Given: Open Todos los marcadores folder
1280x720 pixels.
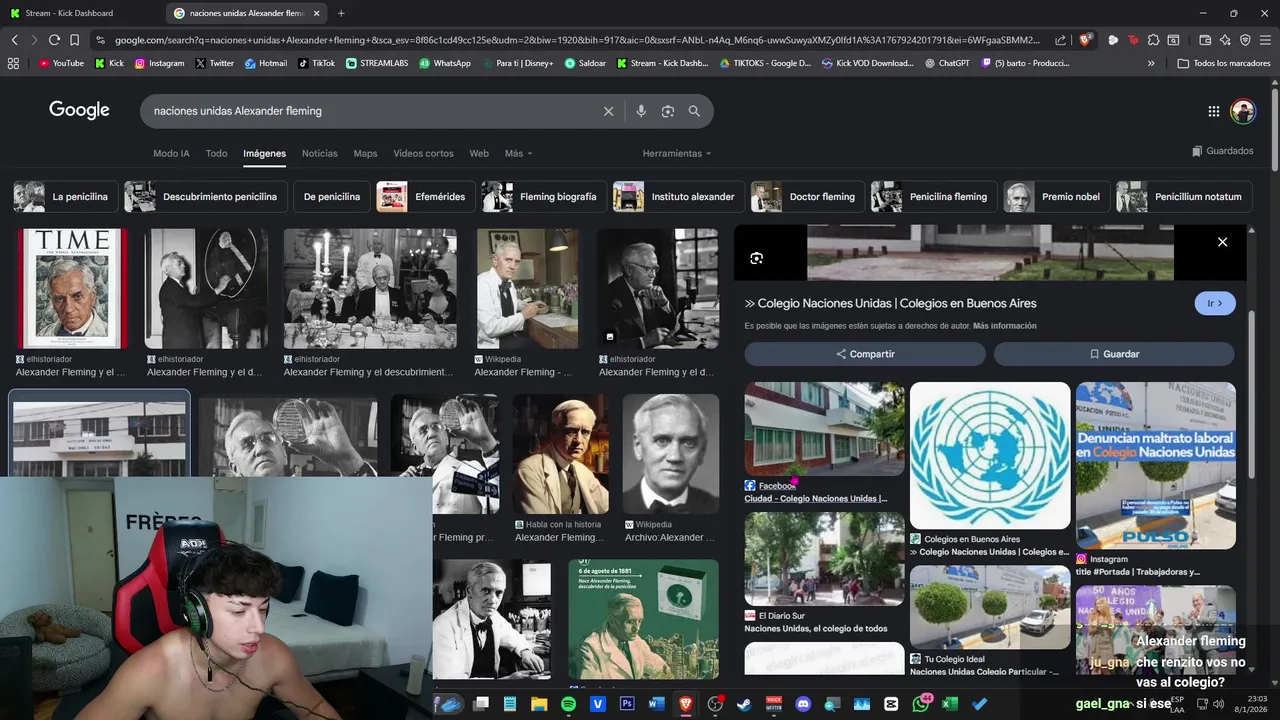Looking at the screenshot, I should [1224, 63].
